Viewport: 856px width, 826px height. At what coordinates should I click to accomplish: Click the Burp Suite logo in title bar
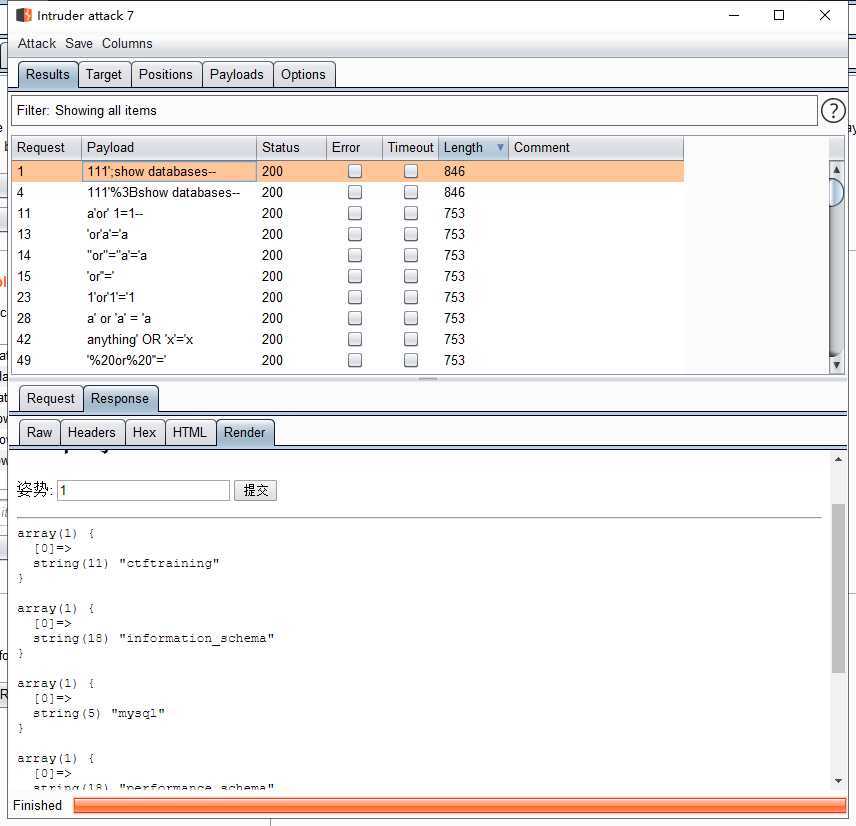[x=24, y=15]
